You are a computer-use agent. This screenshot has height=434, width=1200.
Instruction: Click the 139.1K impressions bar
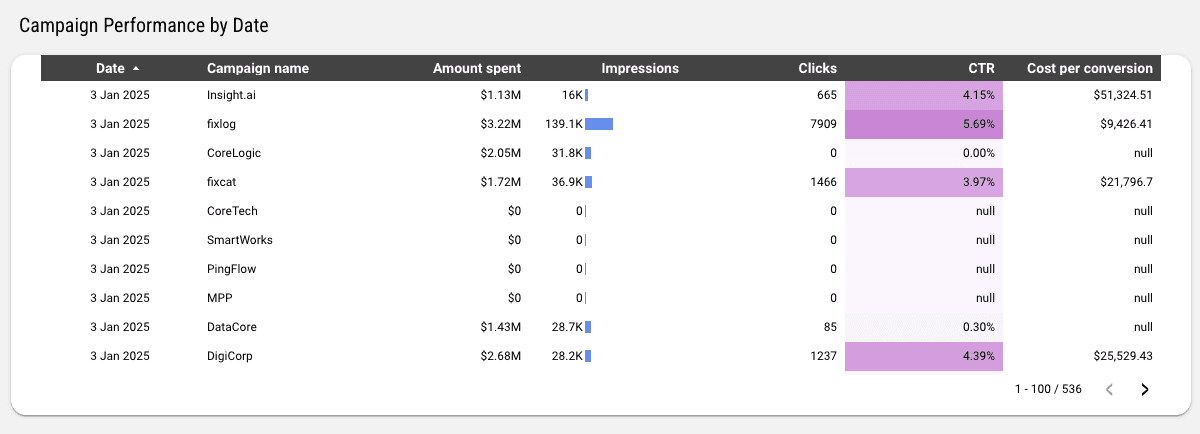point(599,125)
